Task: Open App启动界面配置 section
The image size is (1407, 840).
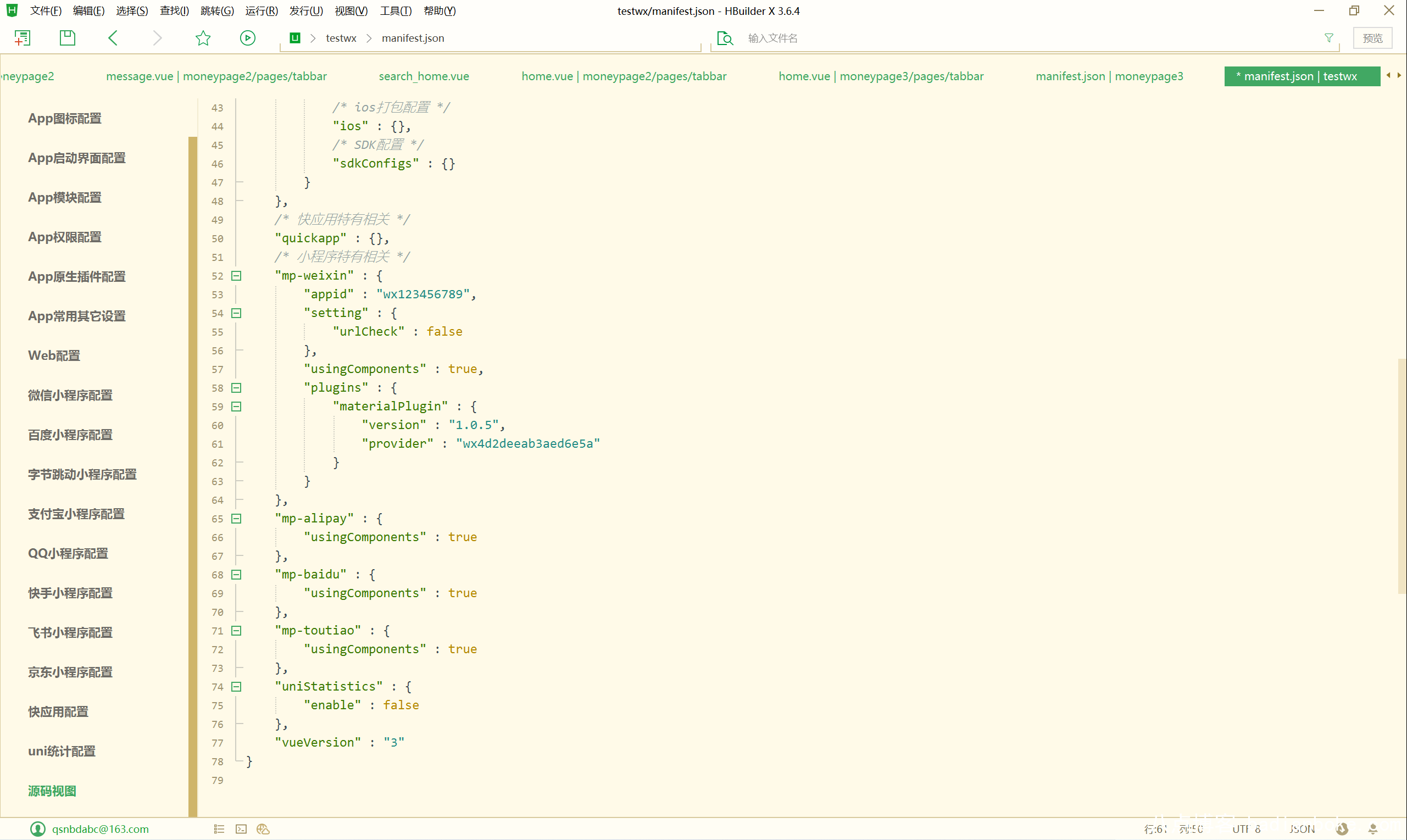Action: (x=77, y=158)
